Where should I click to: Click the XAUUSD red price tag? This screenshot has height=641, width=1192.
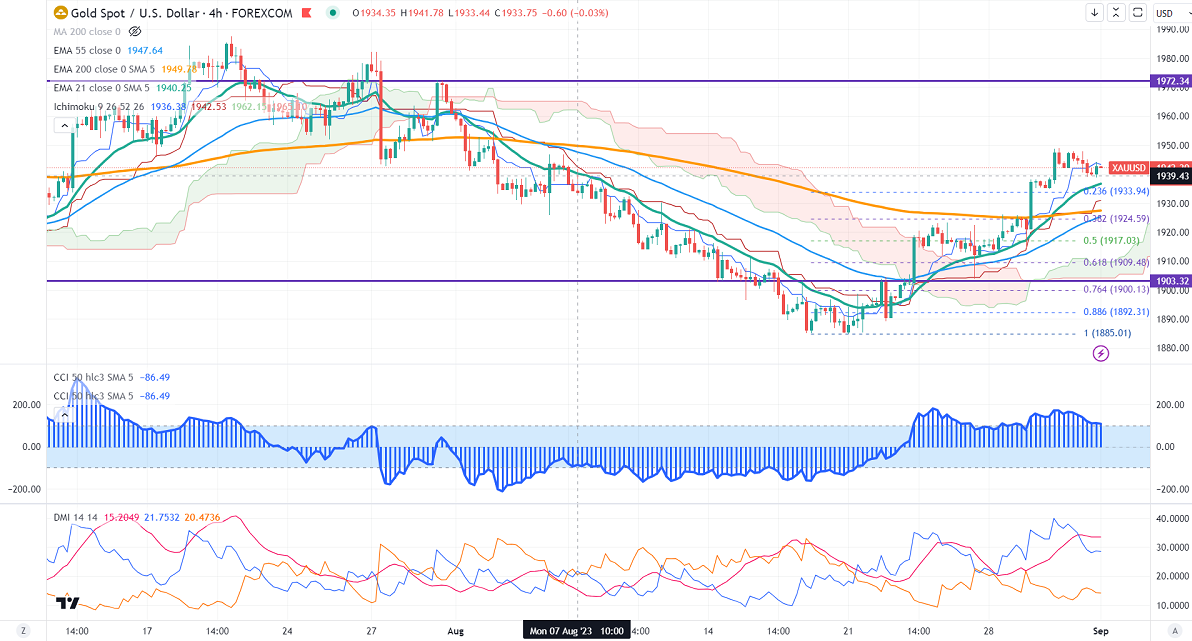1128,168
